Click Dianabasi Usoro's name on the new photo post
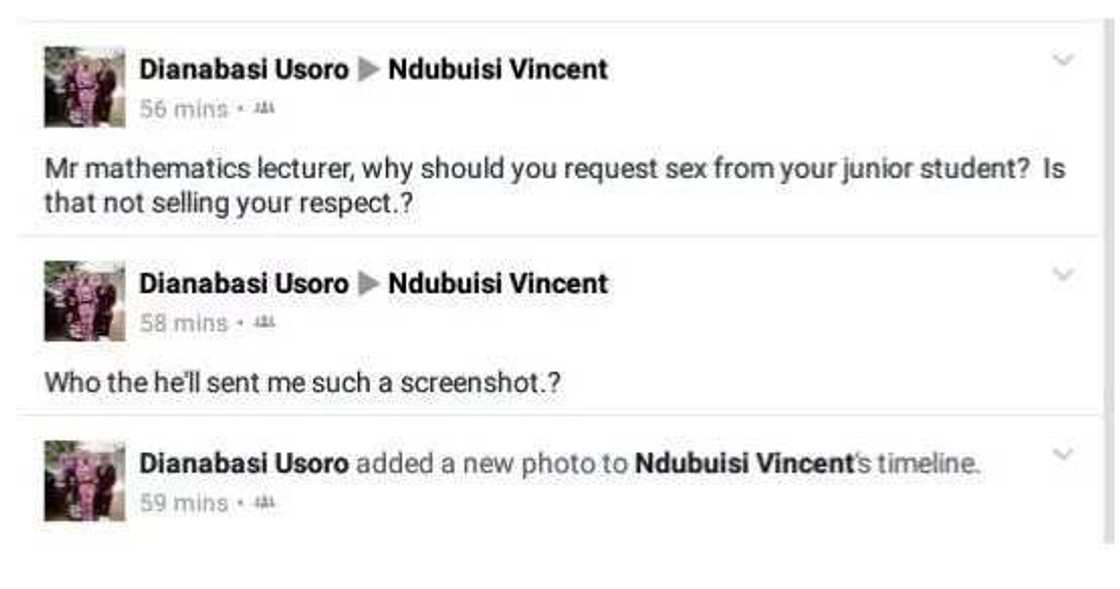The height and width of the screenshot is (589, 1120). pyautogui.click(x=244, y=463)
